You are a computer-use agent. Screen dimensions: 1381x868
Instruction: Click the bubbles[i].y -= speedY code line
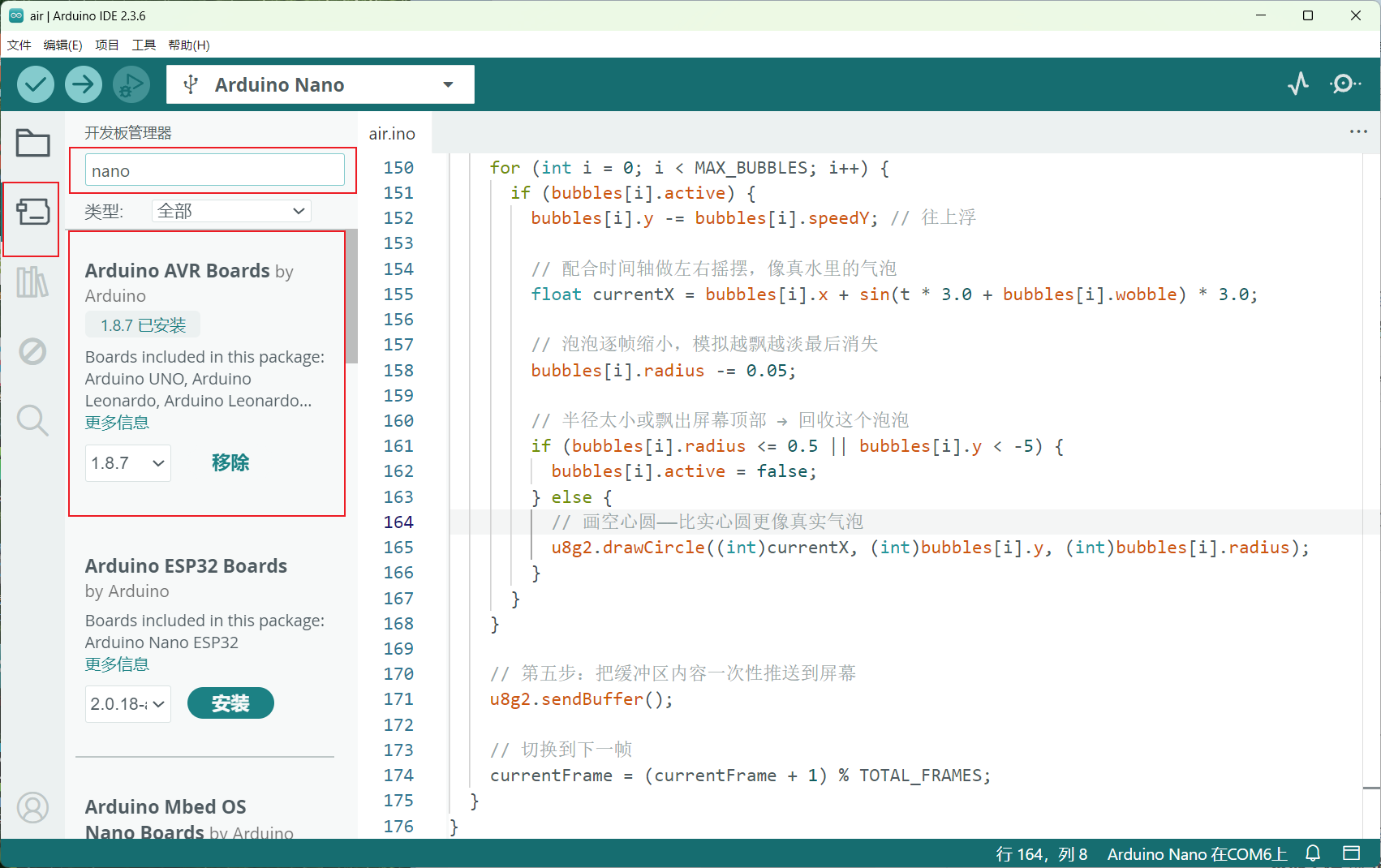pyautogui.click(x=753, y=218)
